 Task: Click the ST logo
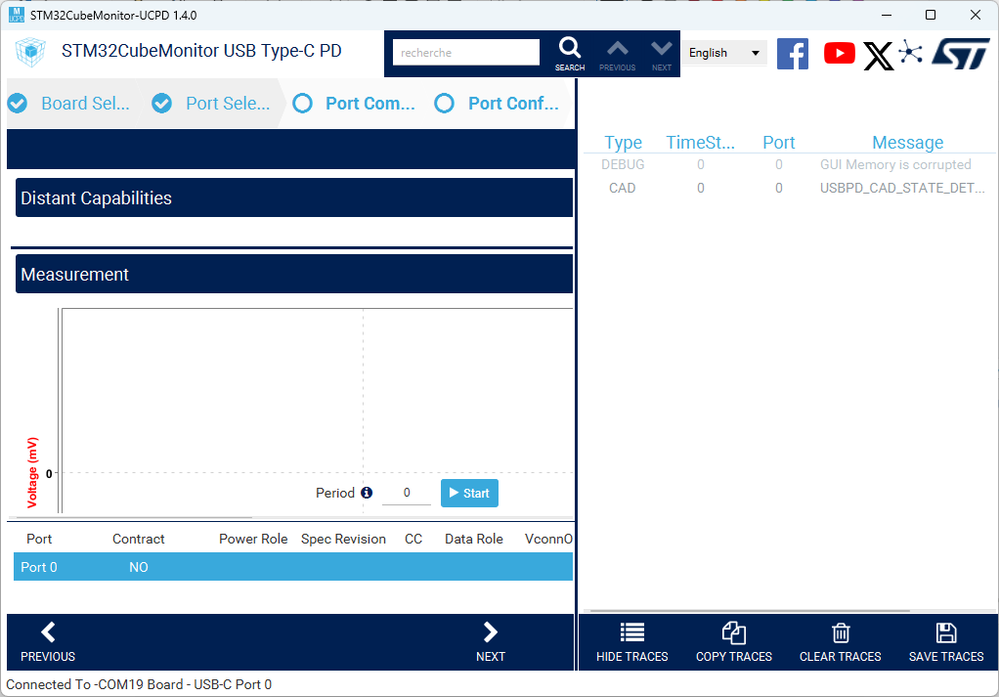click(x=961, y=54)
